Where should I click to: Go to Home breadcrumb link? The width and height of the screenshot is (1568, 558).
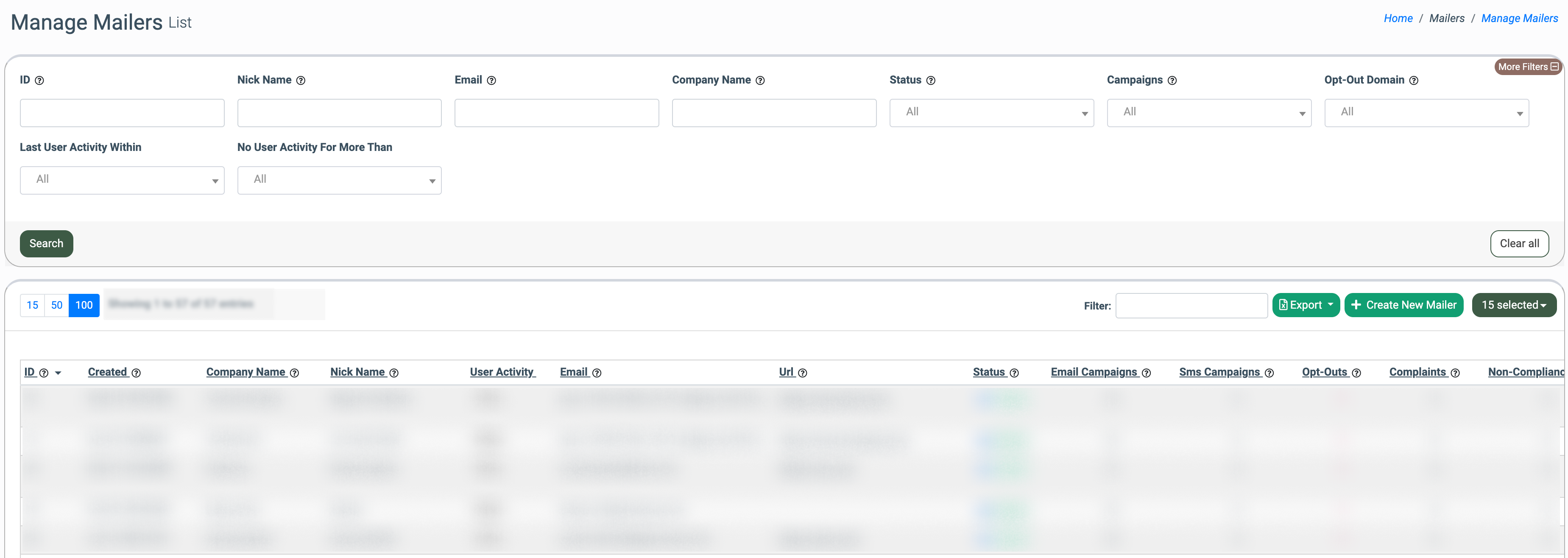1398,18
